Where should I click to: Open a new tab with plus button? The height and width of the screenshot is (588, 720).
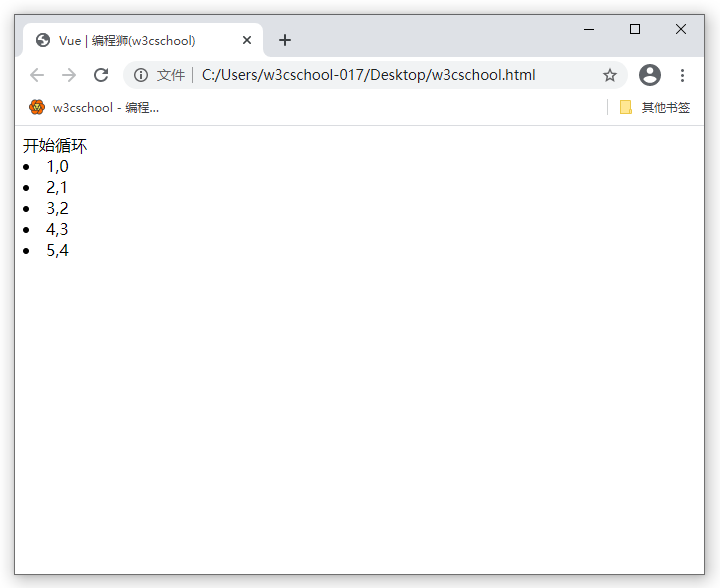pos(285,40)
